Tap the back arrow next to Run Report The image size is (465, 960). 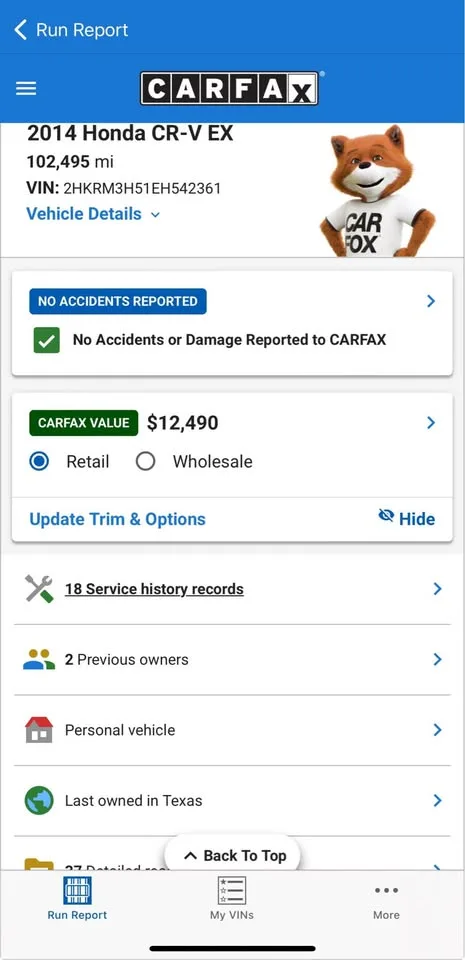click(x=21, y=29)
